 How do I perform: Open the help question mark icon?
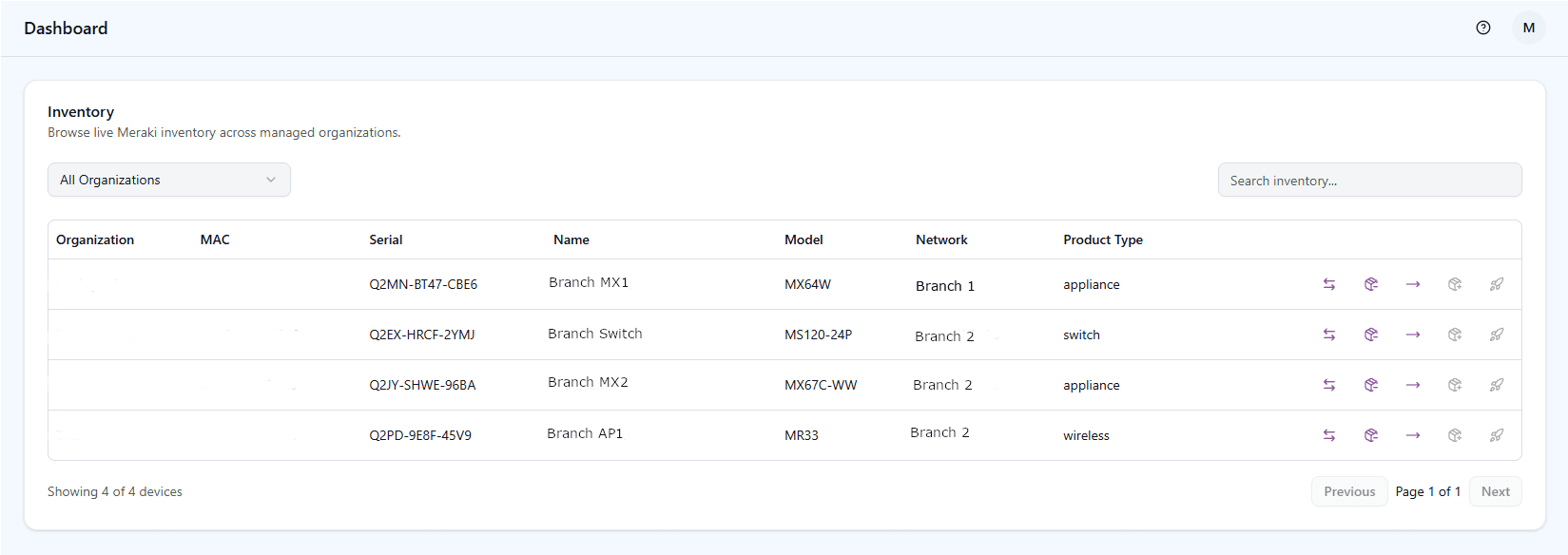click(x=1483, y=28)
